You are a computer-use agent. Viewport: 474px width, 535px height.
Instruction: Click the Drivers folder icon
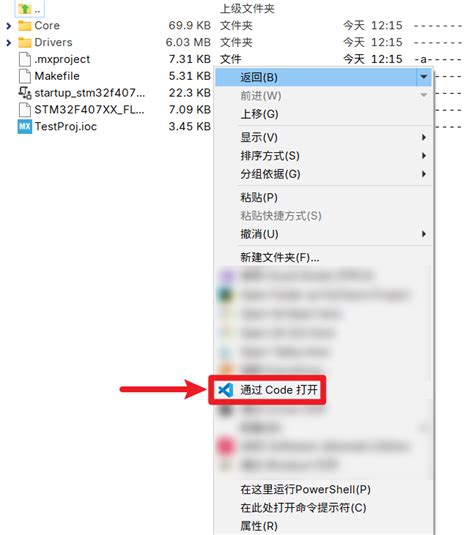tap(25, 43)
